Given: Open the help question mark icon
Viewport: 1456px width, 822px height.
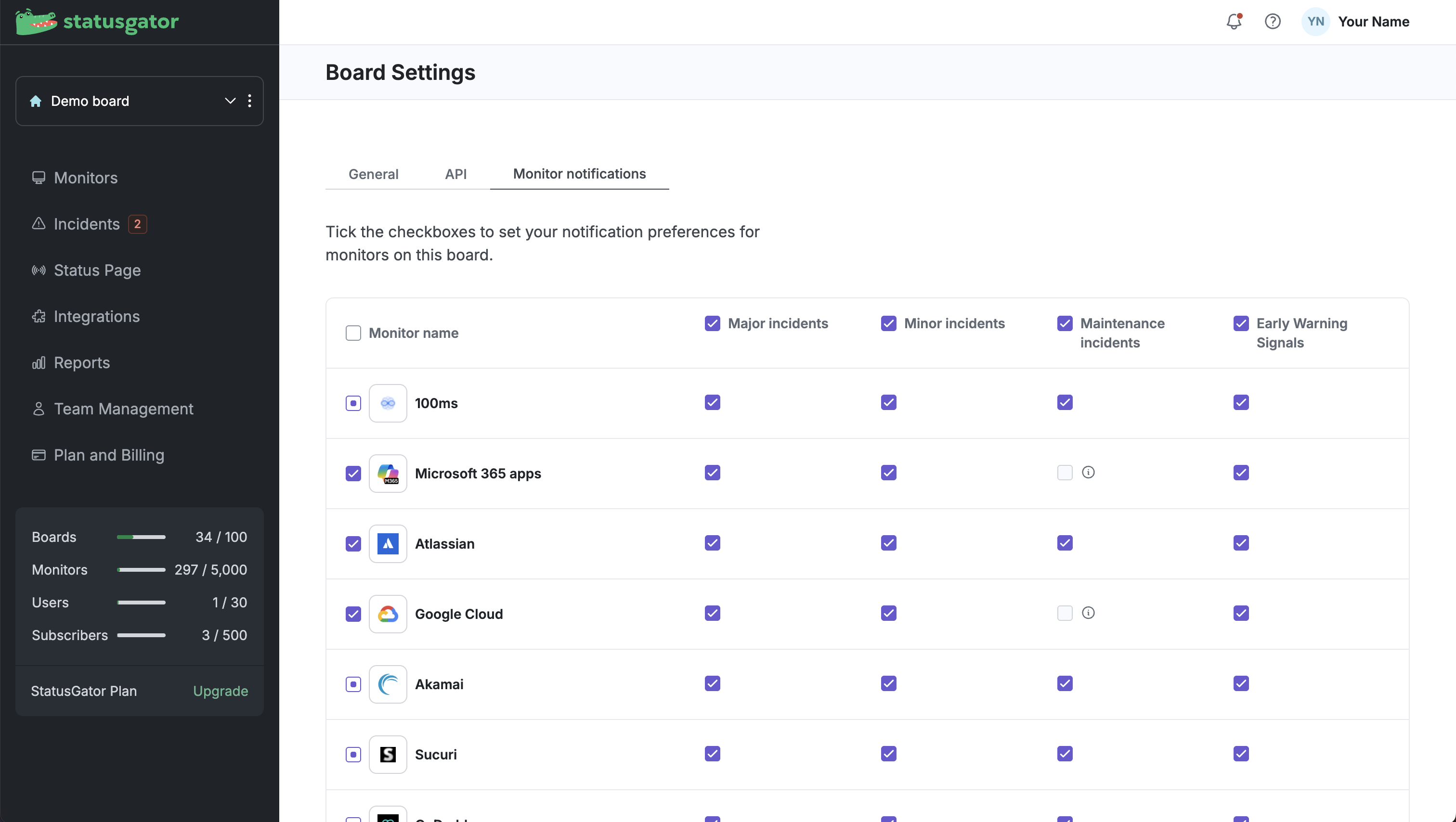Looking at the screenshot, I should pyautogui.click(x=1272, y=22).
